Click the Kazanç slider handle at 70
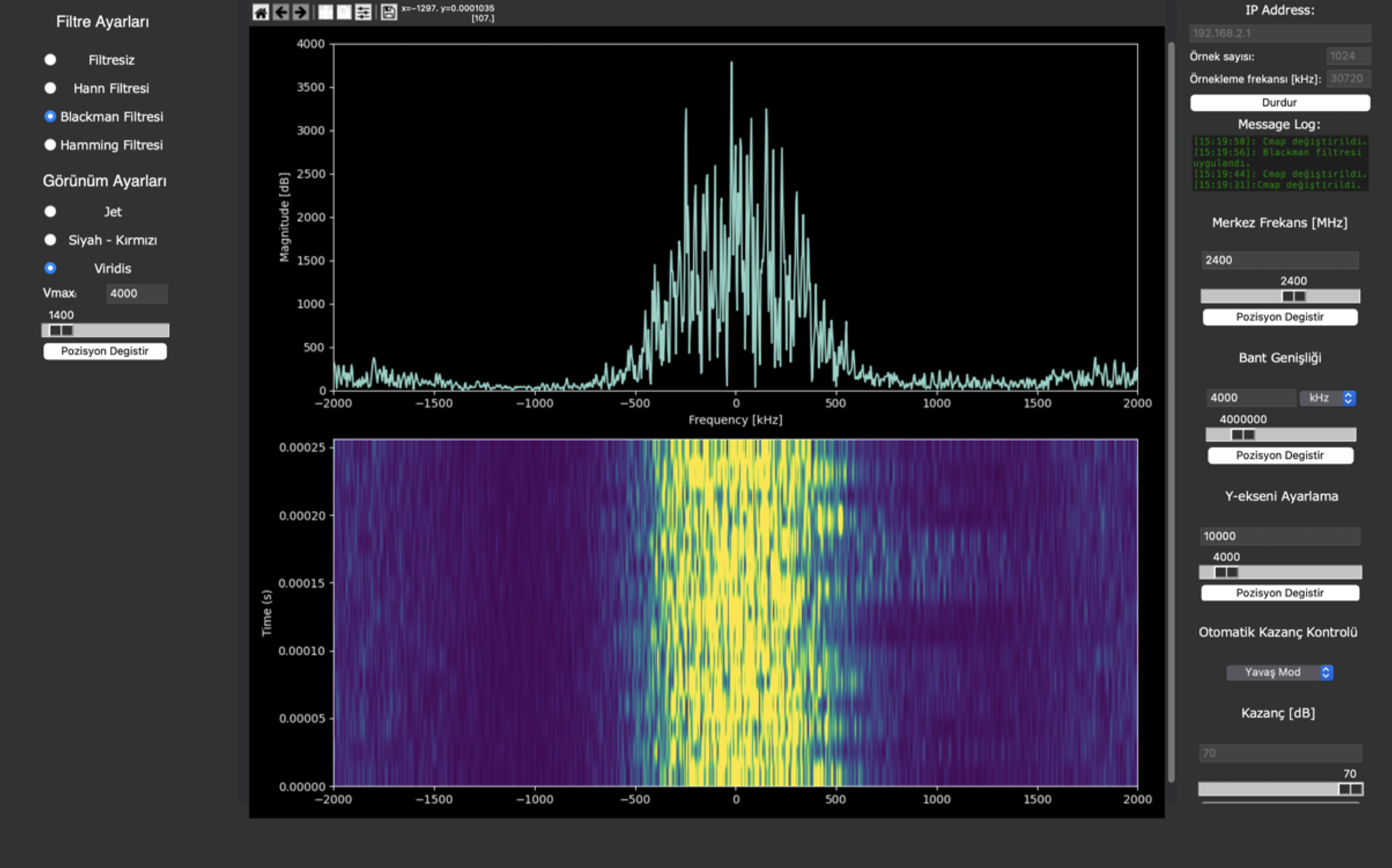This screenshot has width=1392, height=868. click(1350, 789)
